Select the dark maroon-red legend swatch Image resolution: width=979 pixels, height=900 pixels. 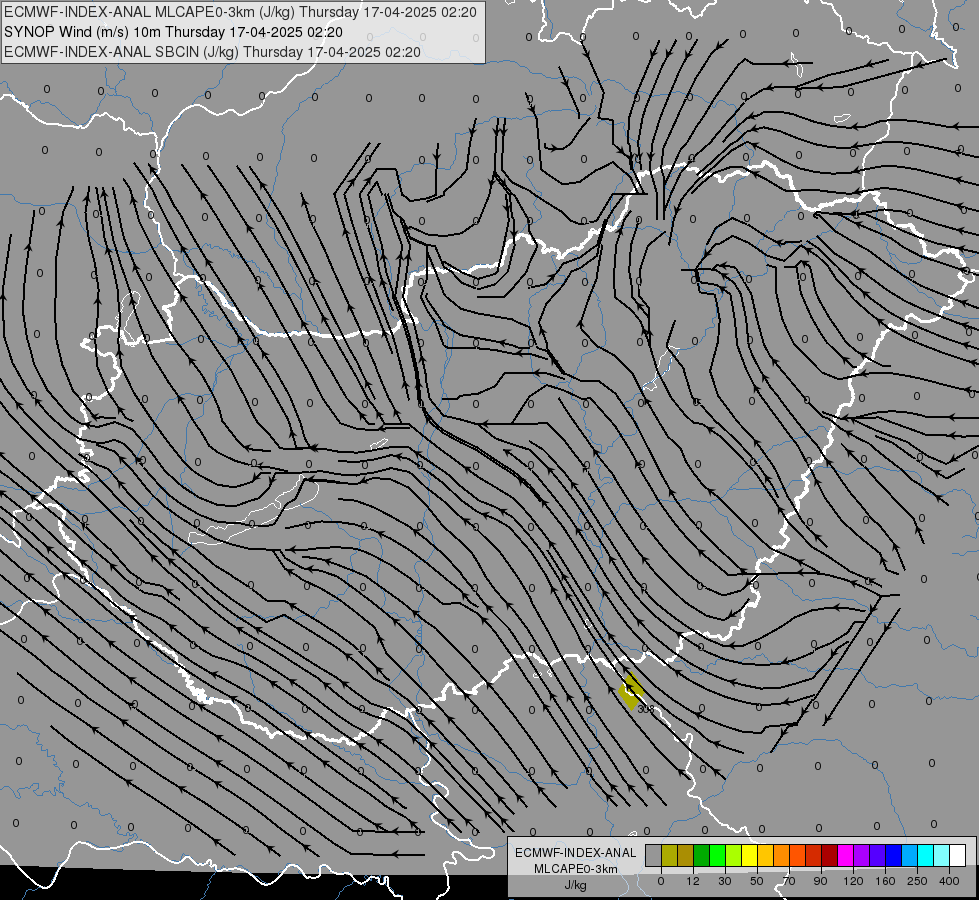[830, 855]
